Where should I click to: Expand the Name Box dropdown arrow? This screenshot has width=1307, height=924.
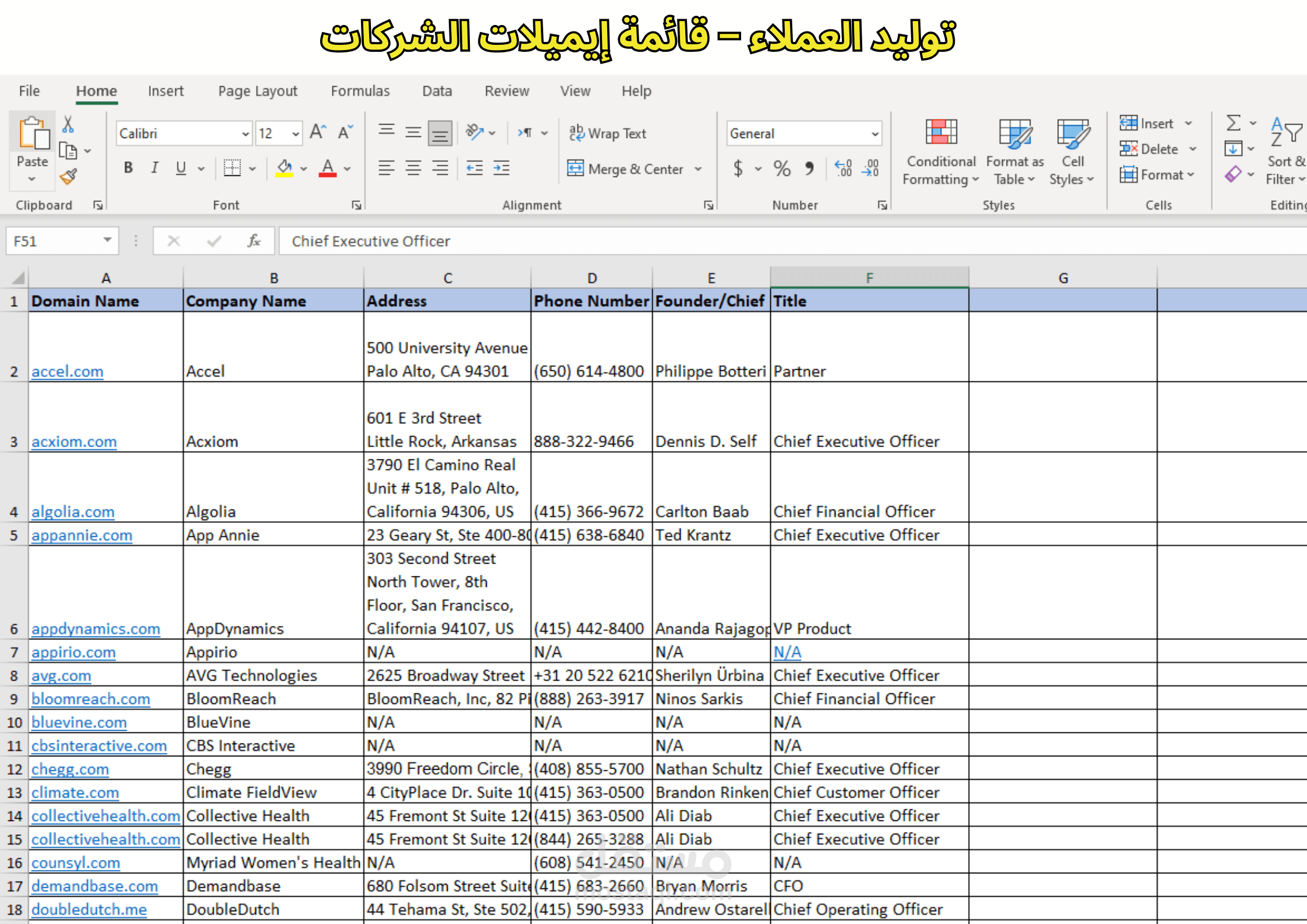[x=107, y=240]
